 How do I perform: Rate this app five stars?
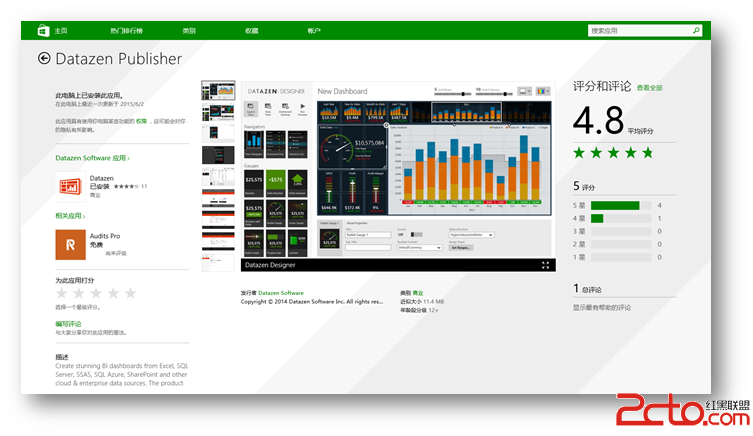[131, 293]
